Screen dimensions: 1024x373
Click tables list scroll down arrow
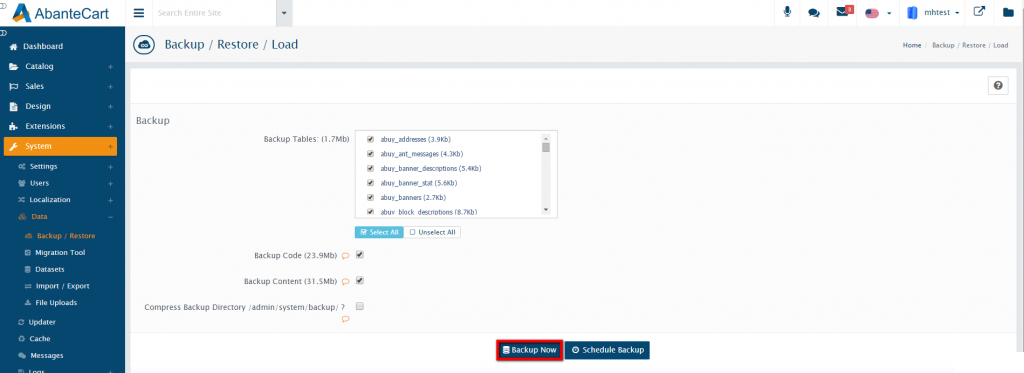pos(546,210)
